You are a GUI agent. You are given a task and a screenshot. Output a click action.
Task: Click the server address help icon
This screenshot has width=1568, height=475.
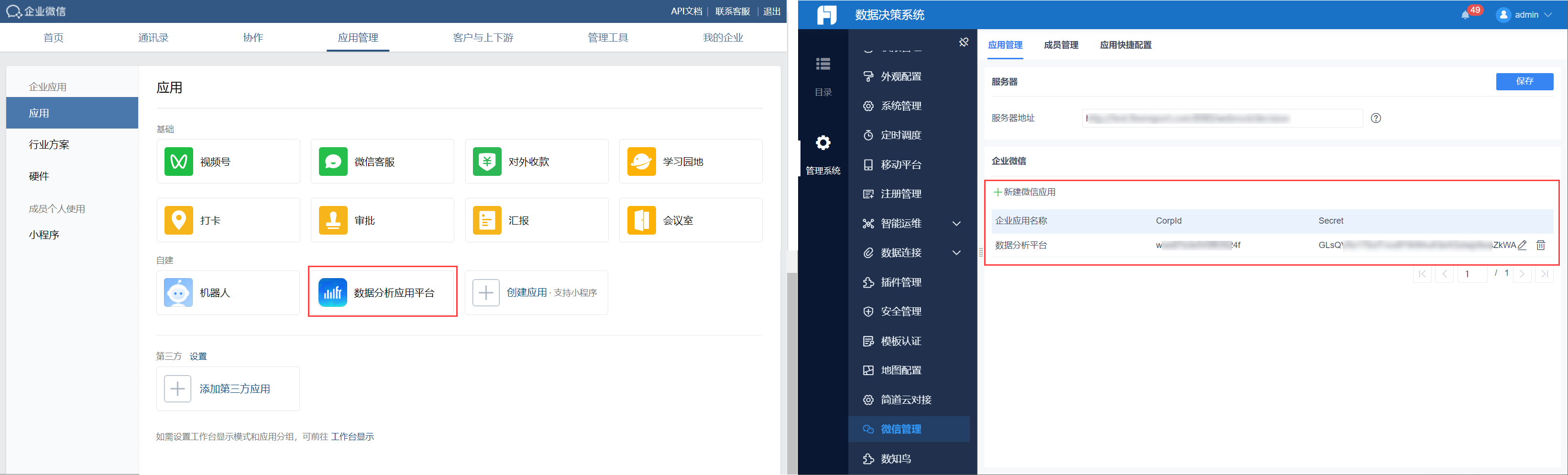(1376, 118)
